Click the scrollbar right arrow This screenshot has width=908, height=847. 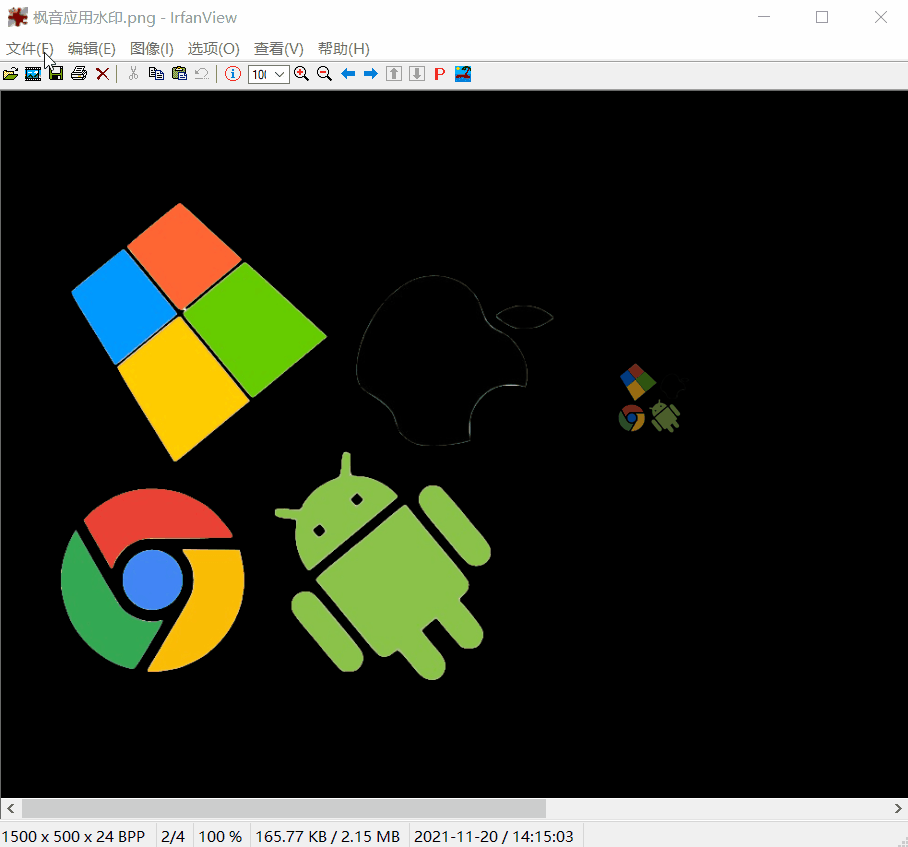point(898,808)
